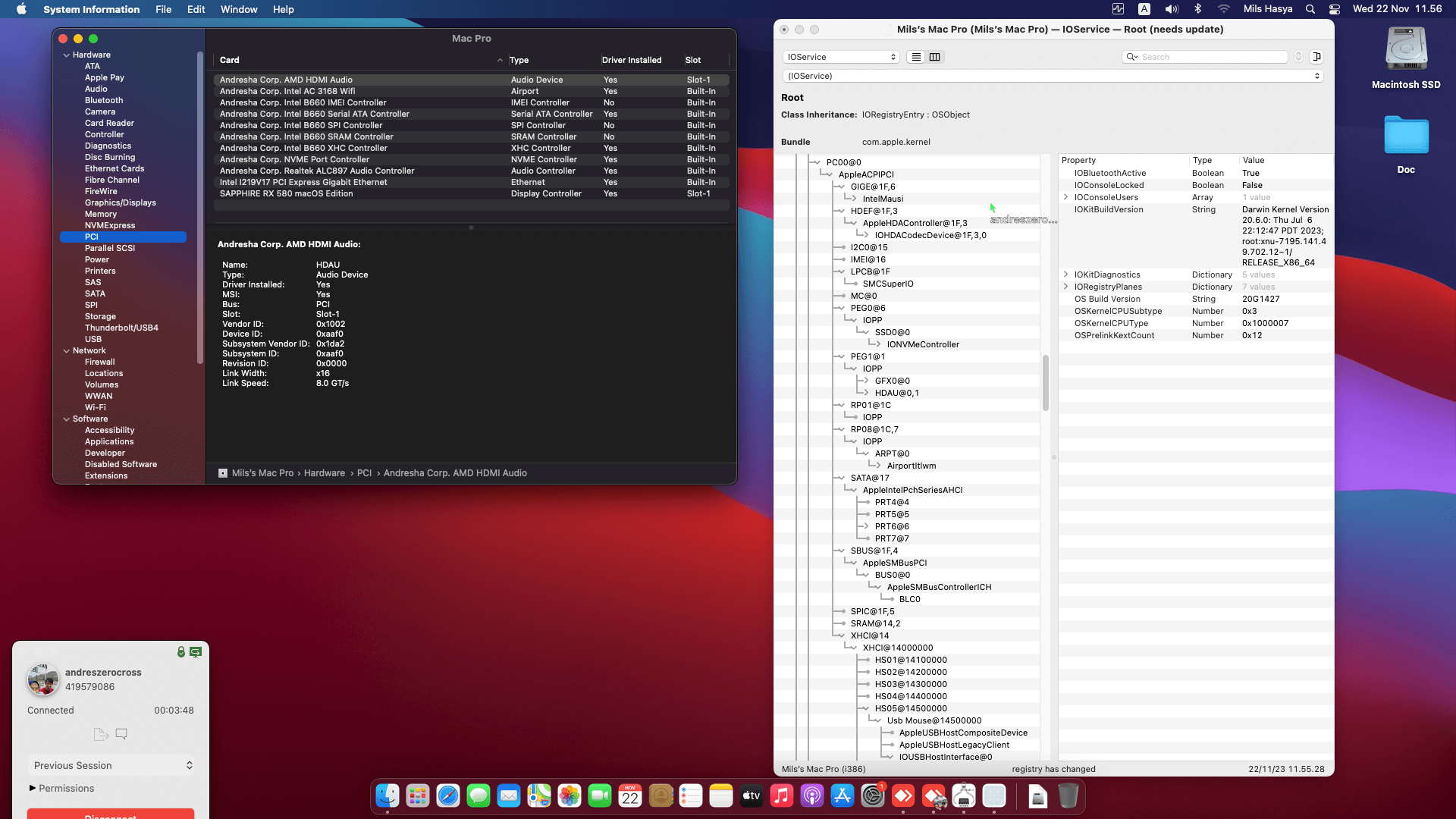Collapse the Hardware section in the sidebar
This screenshot has width=1456, height=819.
click(67, 55)
